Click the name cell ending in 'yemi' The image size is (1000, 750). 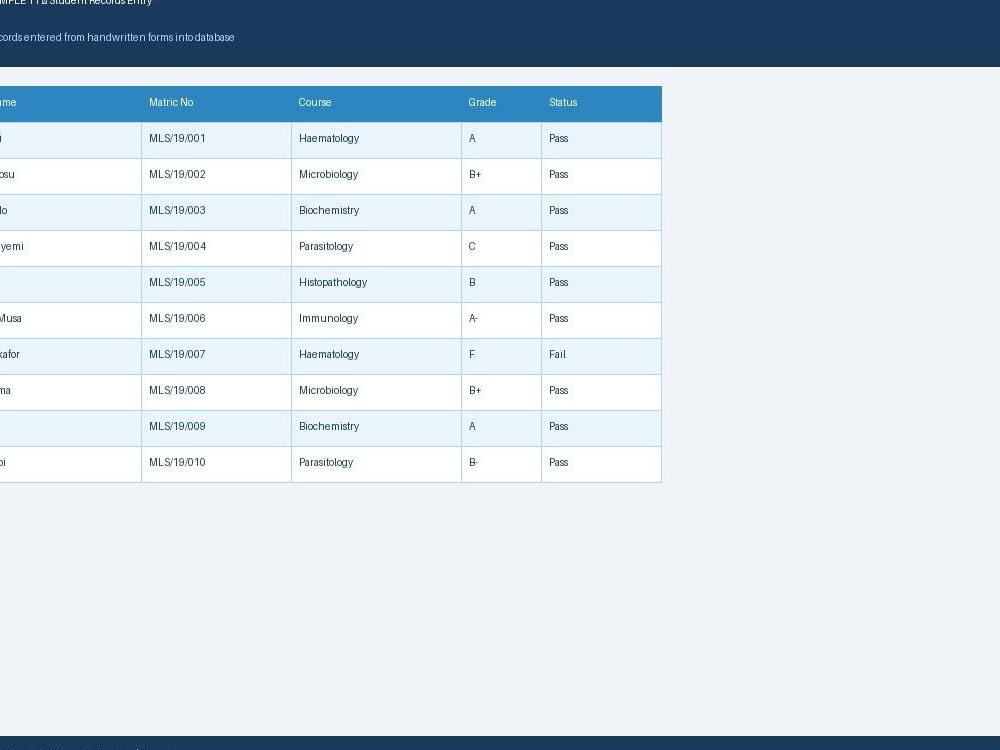[x=70, y=248]
